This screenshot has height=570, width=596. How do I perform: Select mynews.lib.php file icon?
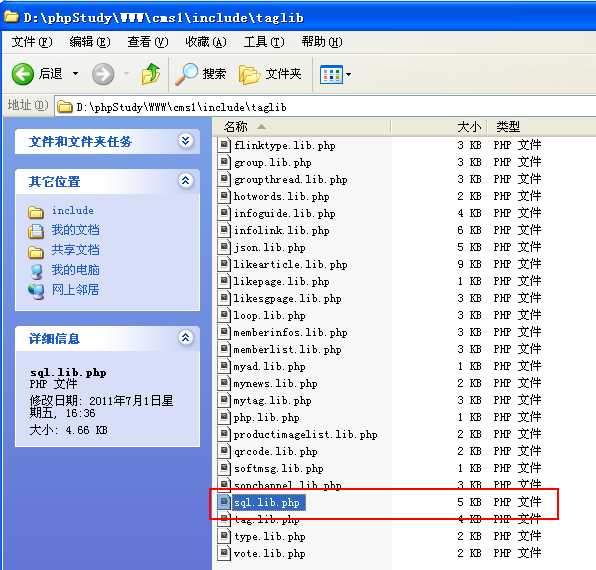coord(224,383)
